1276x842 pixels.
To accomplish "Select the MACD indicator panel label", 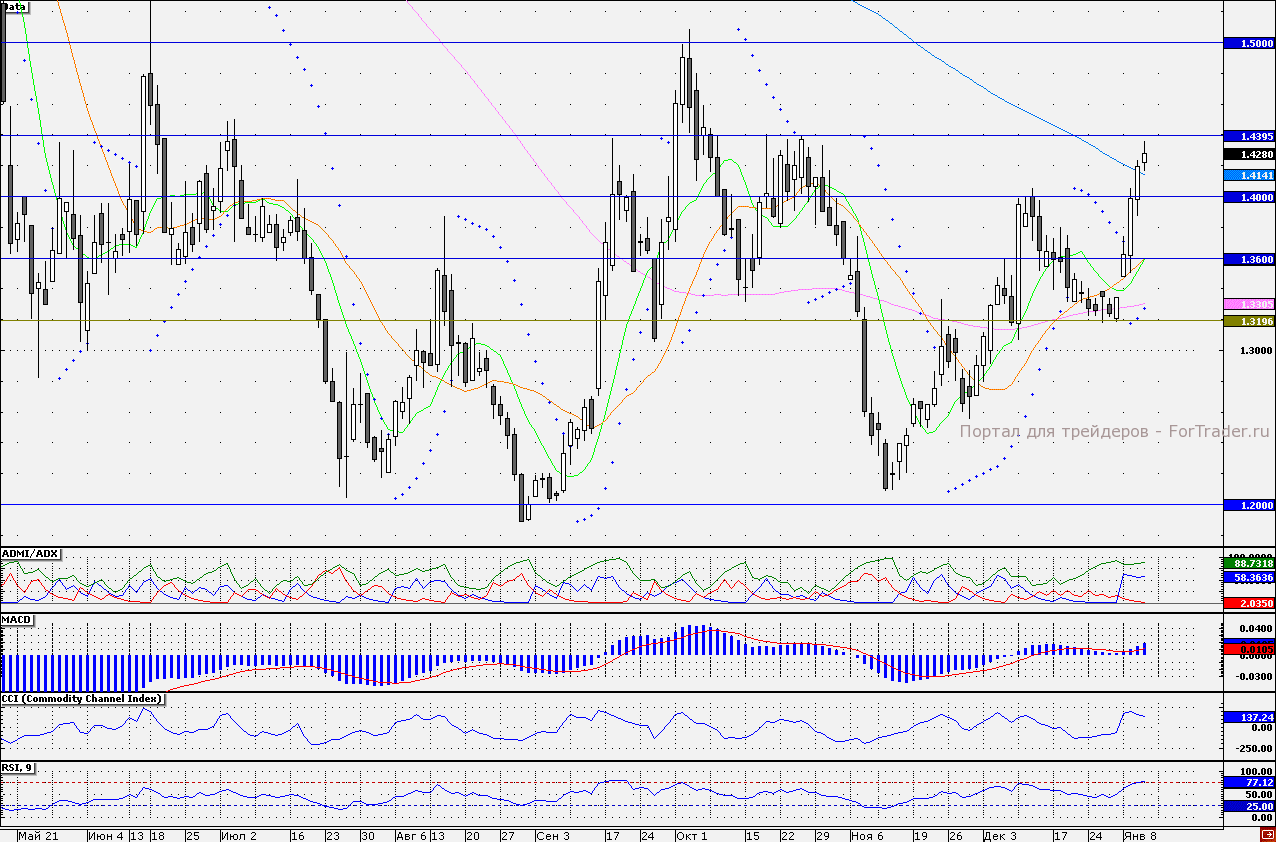I will [x=18, y=620].
